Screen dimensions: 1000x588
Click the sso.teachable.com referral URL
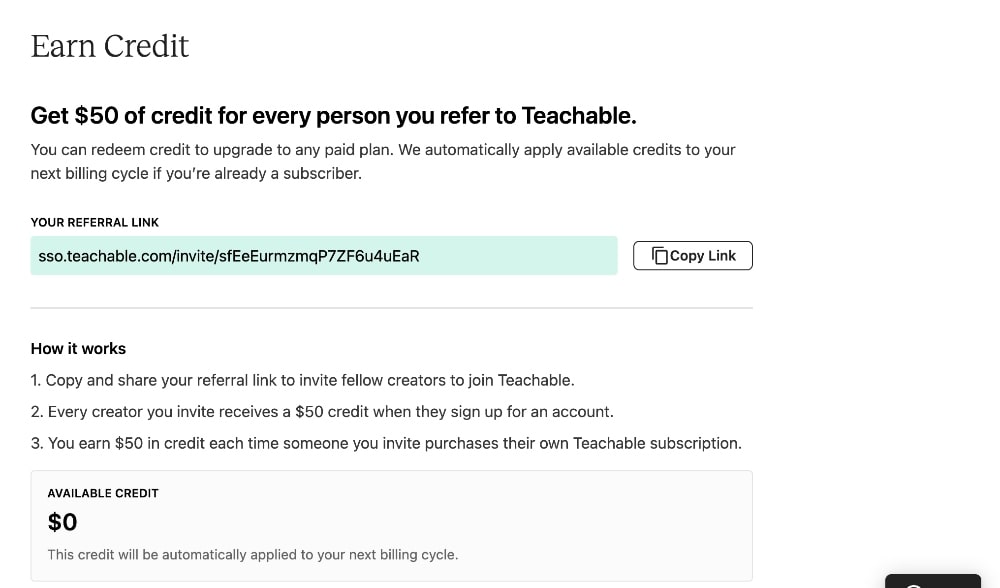point(229,256)
